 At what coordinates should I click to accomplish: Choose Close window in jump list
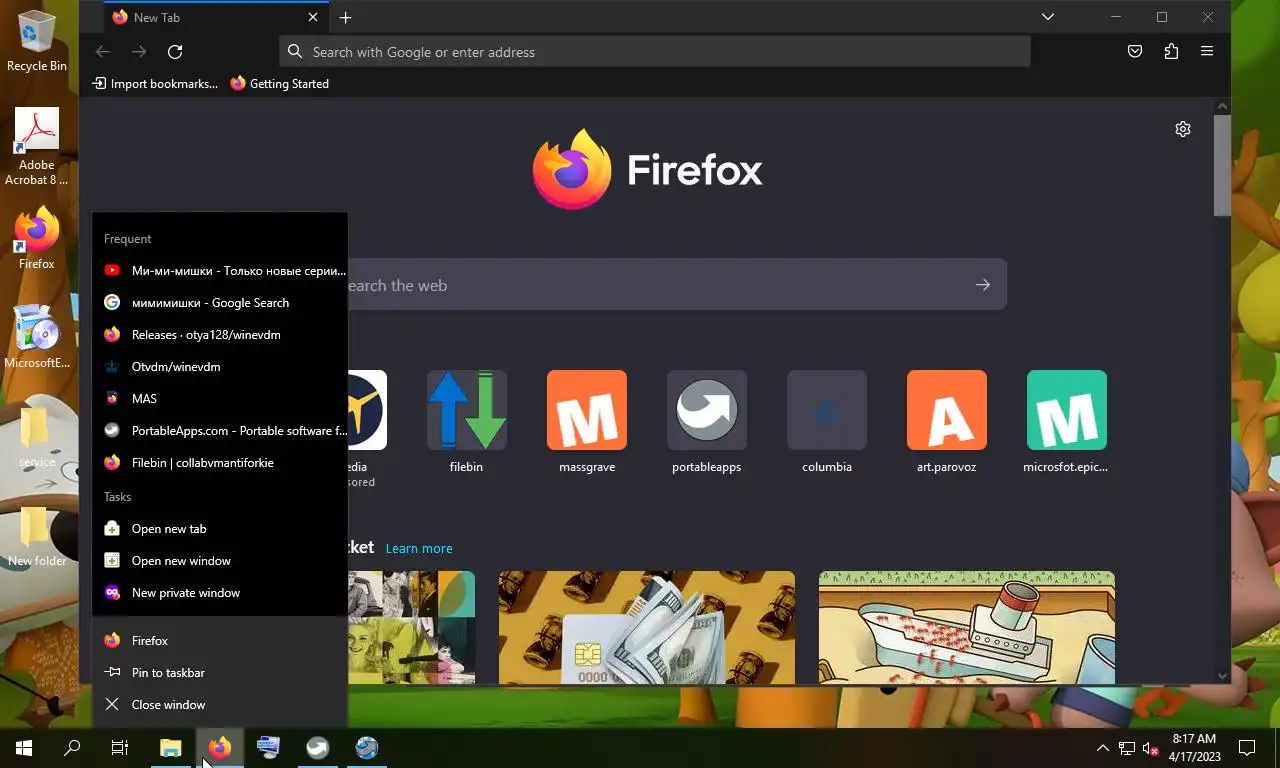220,704
